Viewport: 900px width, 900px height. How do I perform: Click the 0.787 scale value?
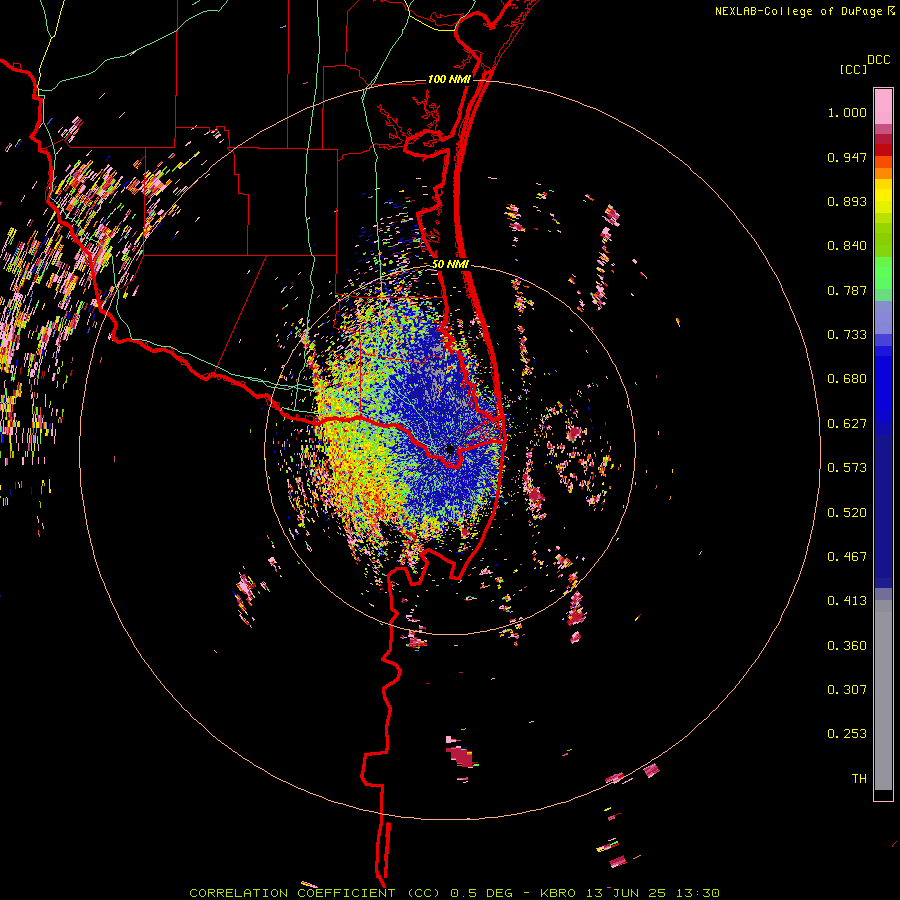point(847,290)
